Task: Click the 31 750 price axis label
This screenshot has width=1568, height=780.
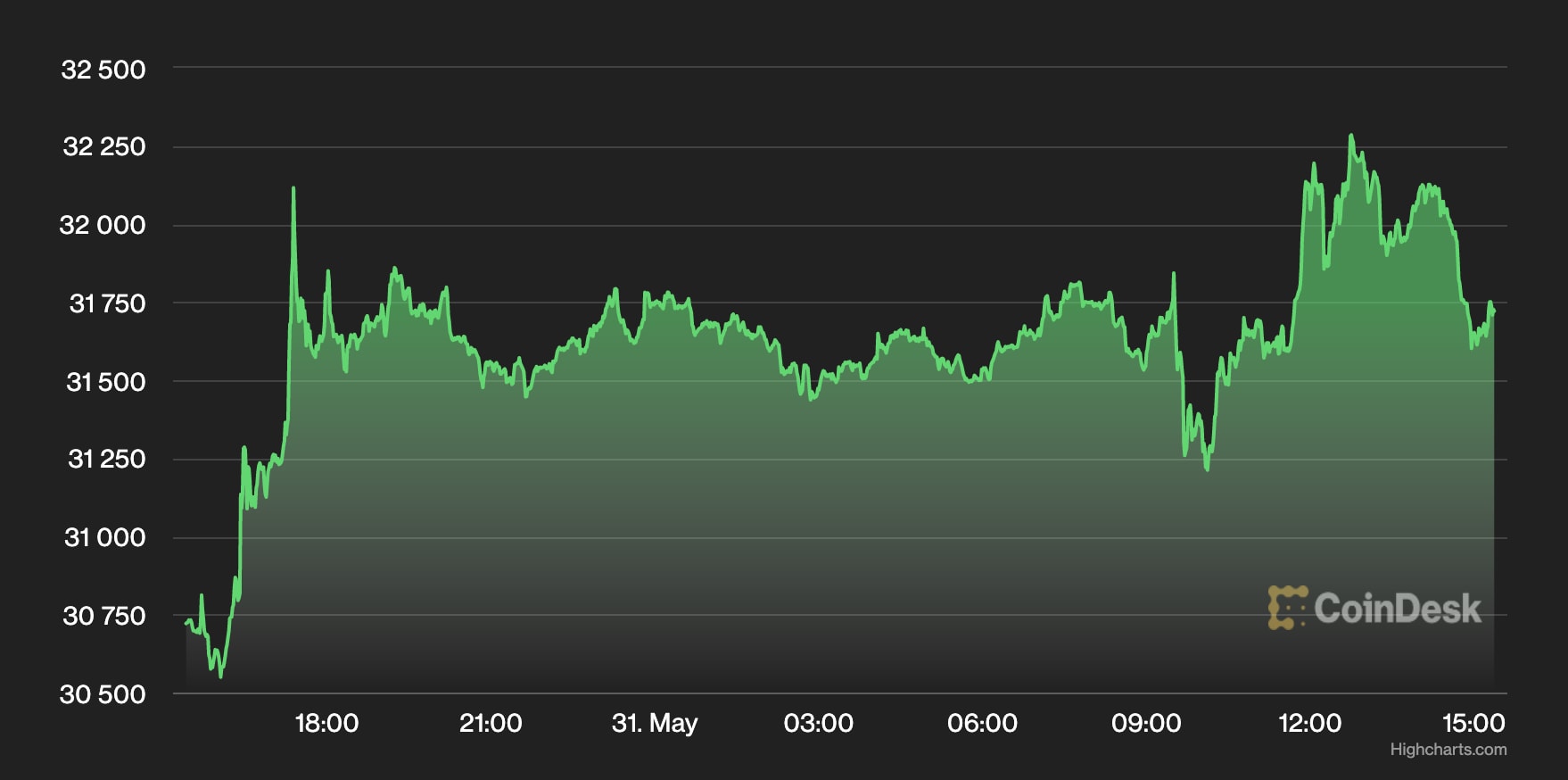Action: coord(107,303)
